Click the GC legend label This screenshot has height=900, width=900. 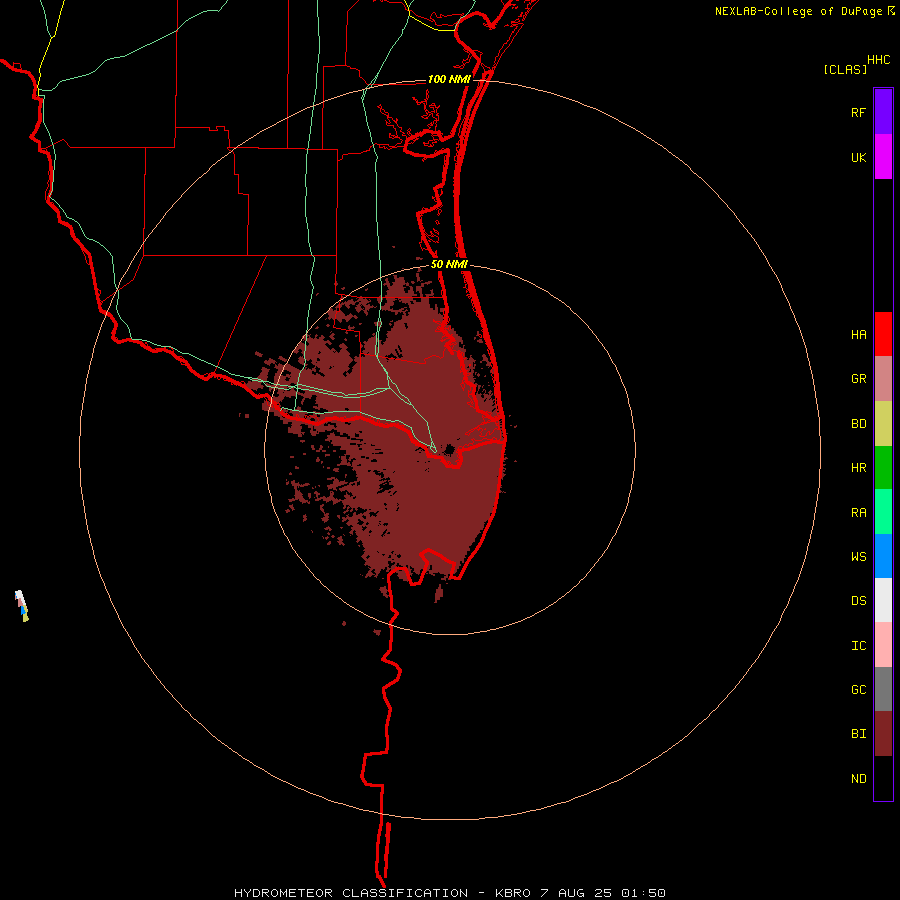point(858,690)
